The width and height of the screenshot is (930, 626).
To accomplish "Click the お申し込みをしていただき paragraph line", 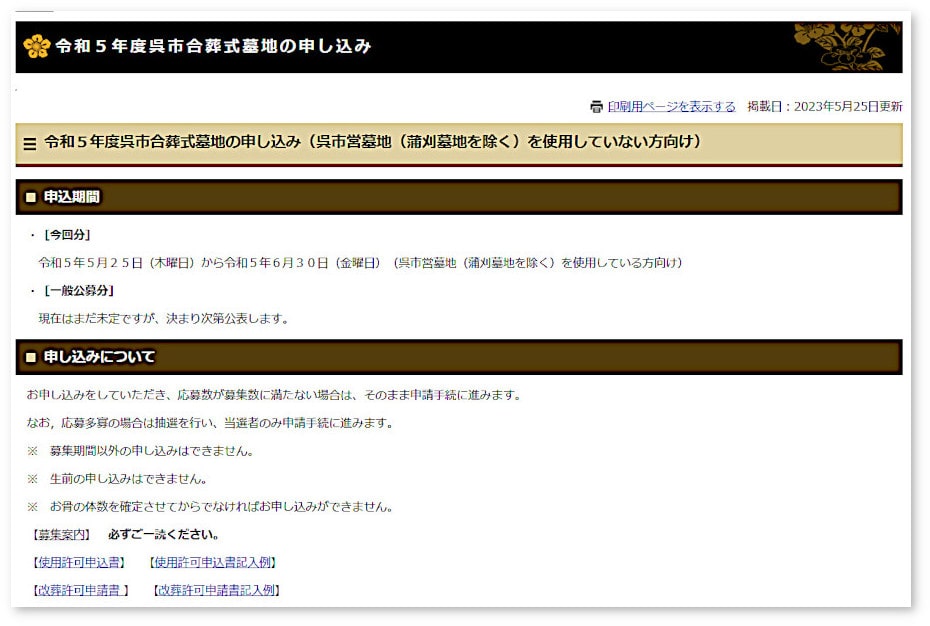I will pos(273,395).
